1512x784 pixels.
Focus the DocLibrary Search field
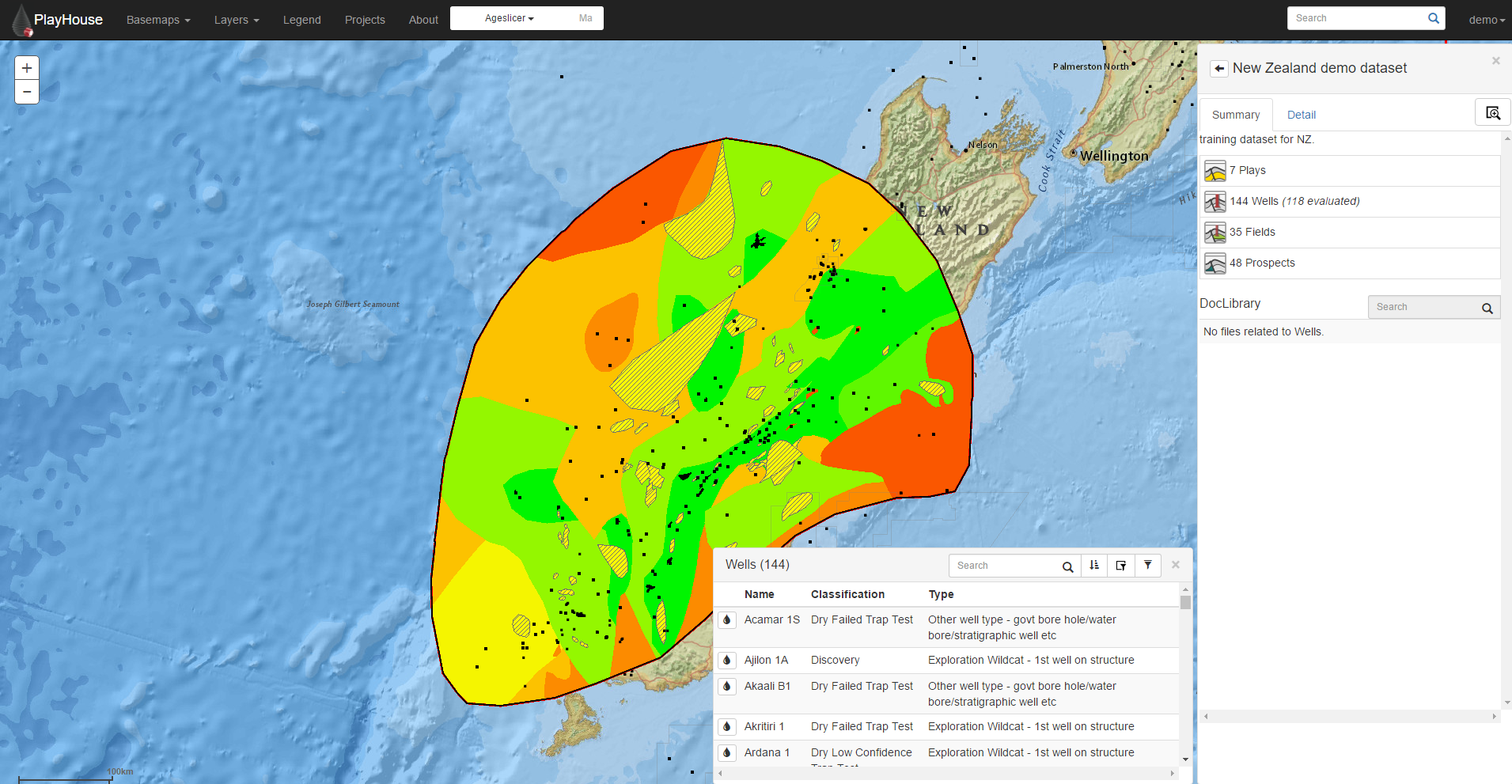pyautogui.click(x=1423, y=307)
